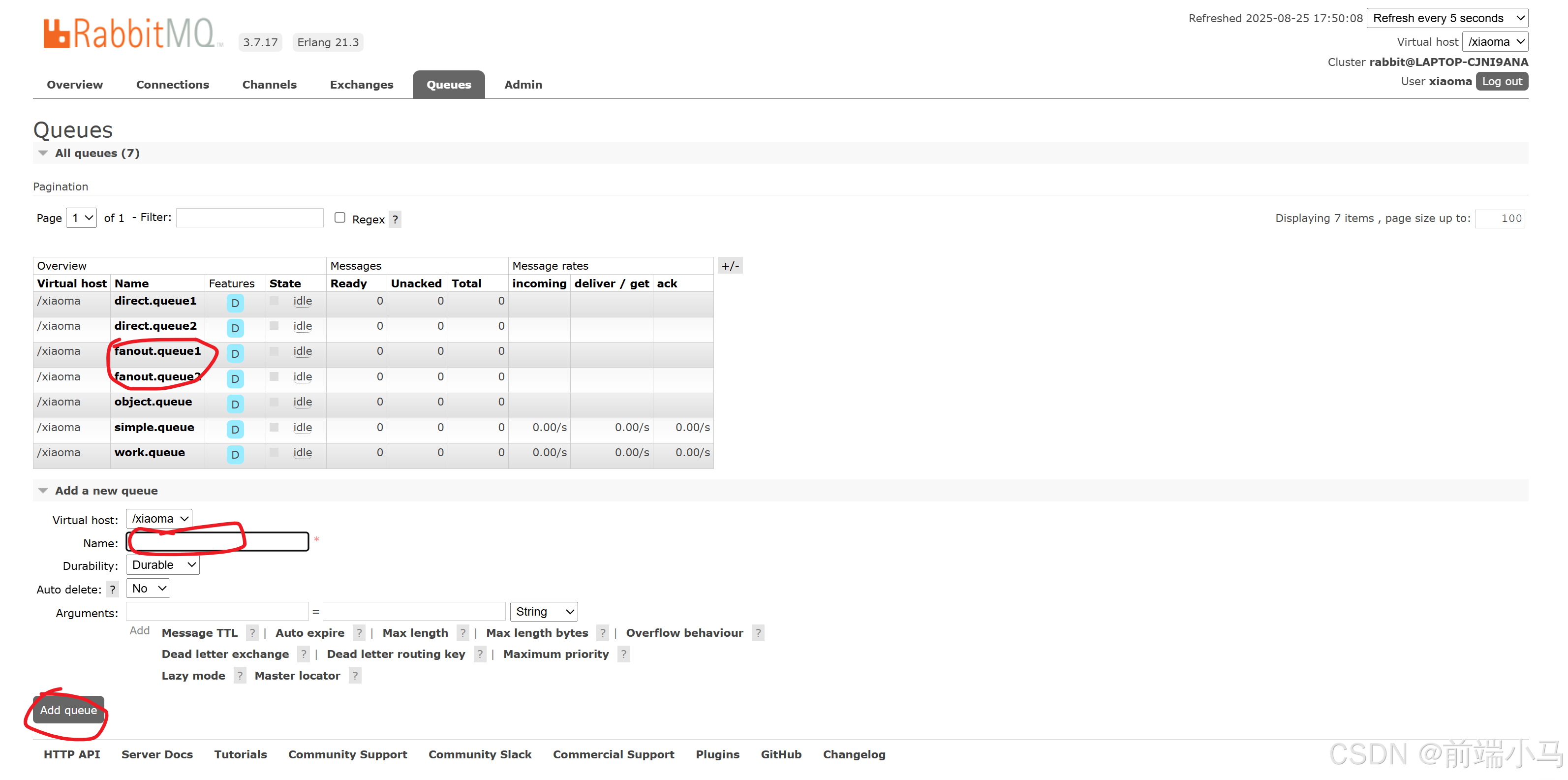Switch to the Exchanges tab
Screen dimensions: 1568x780
click(x=362, y=85)
